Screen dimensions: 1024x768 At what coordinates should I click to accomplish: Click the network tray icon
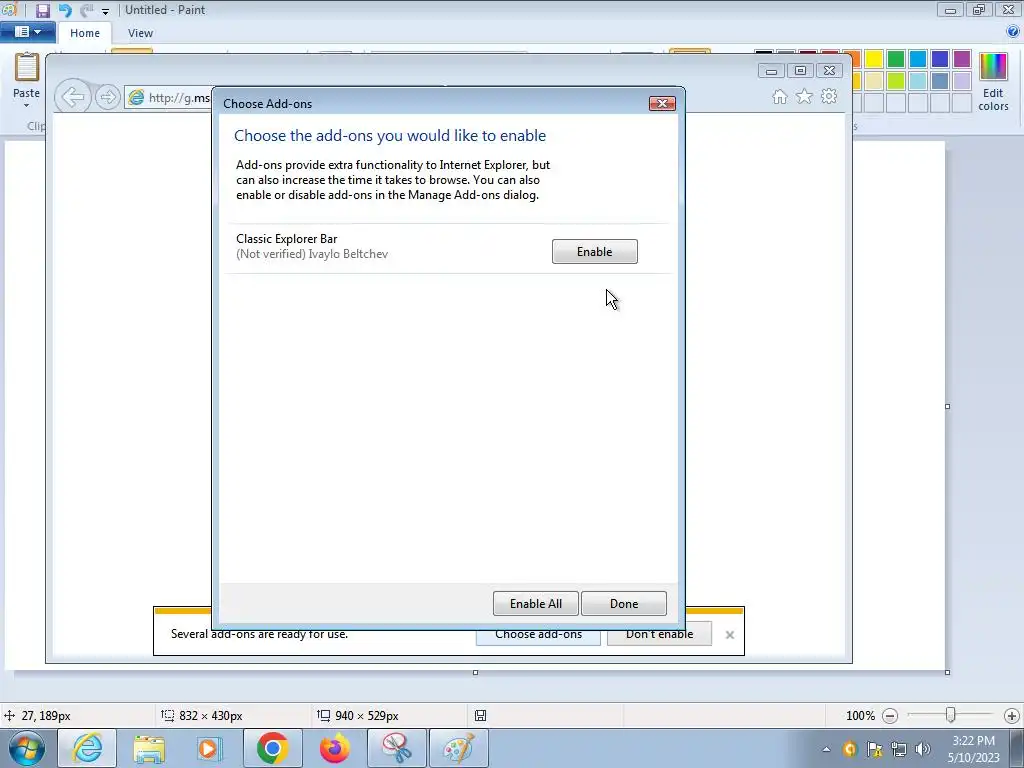click(x=899, y=749)
